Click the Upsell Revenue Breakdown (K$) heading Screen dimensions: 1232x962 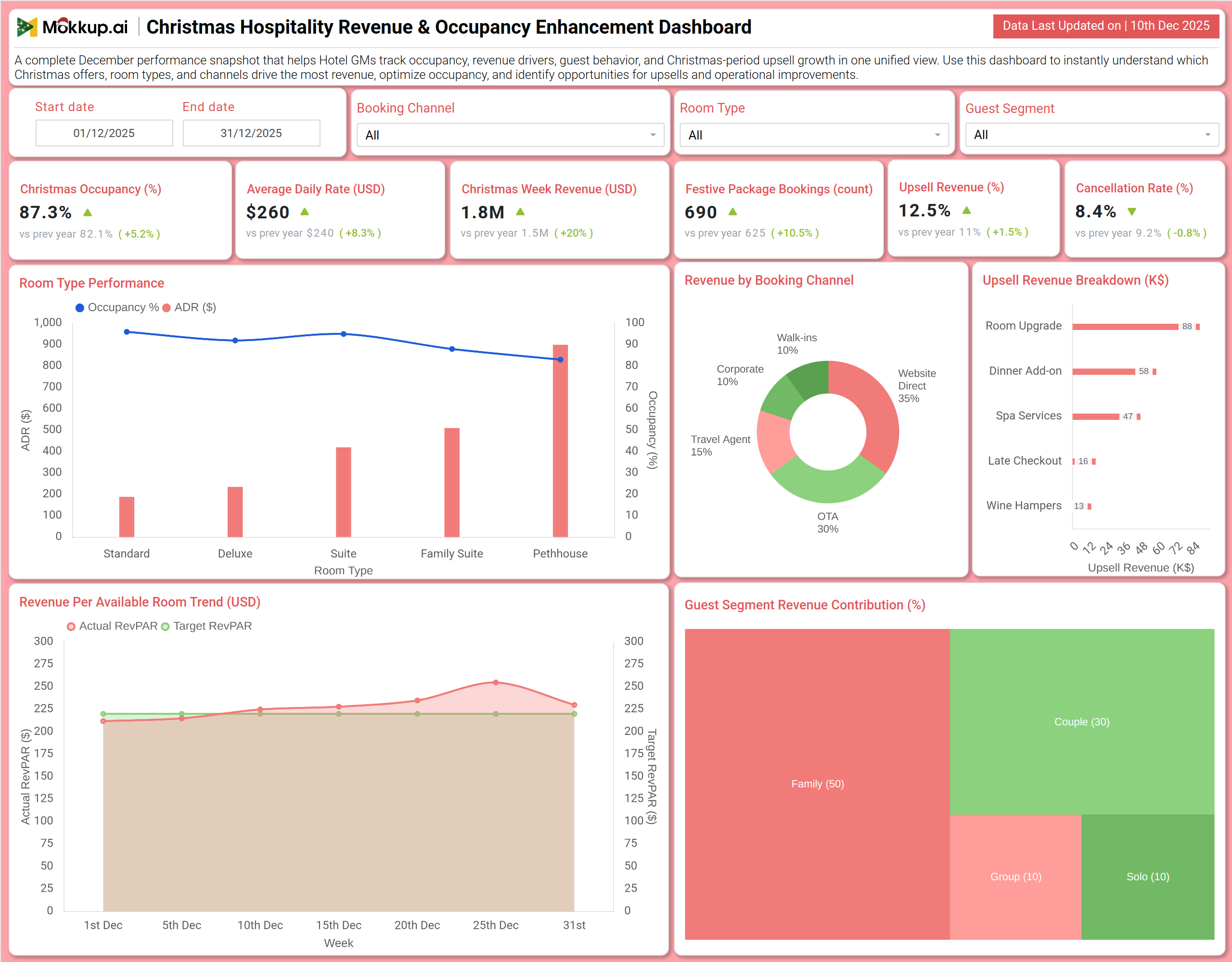(x=1076, y=280)
